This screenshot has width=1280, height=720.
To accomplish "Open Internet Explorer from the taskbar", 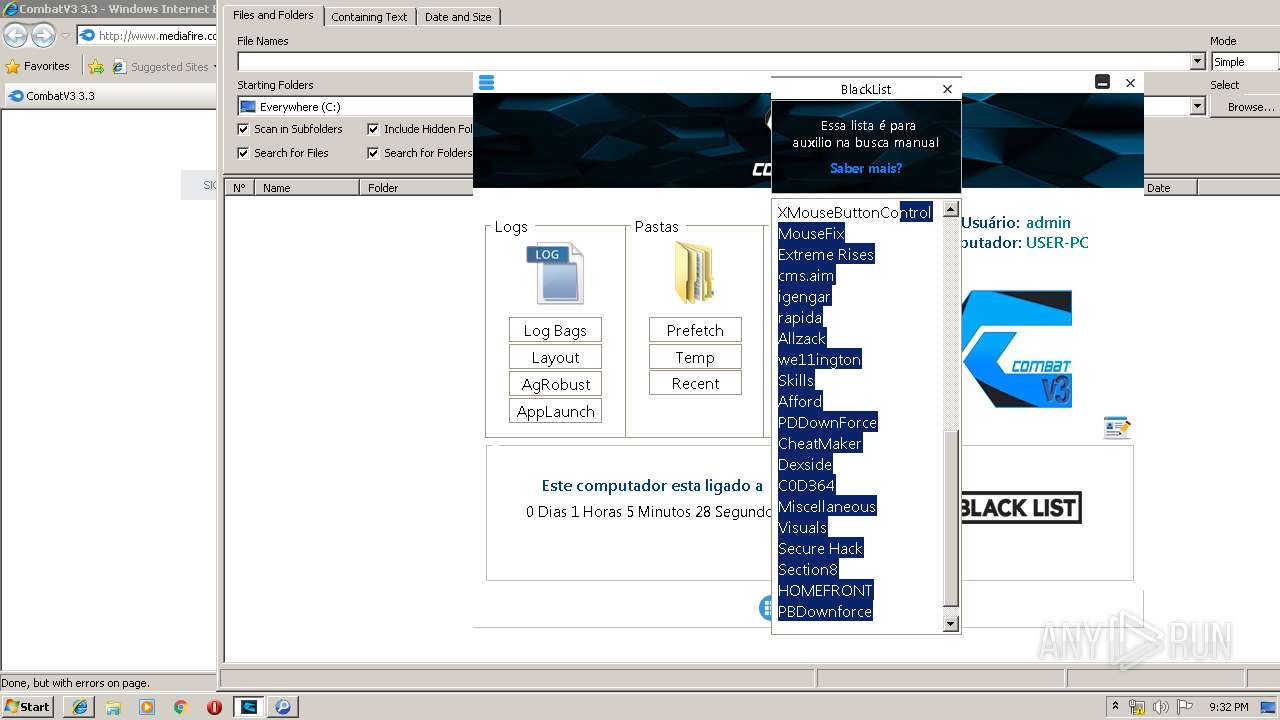I will pos(79,707).
